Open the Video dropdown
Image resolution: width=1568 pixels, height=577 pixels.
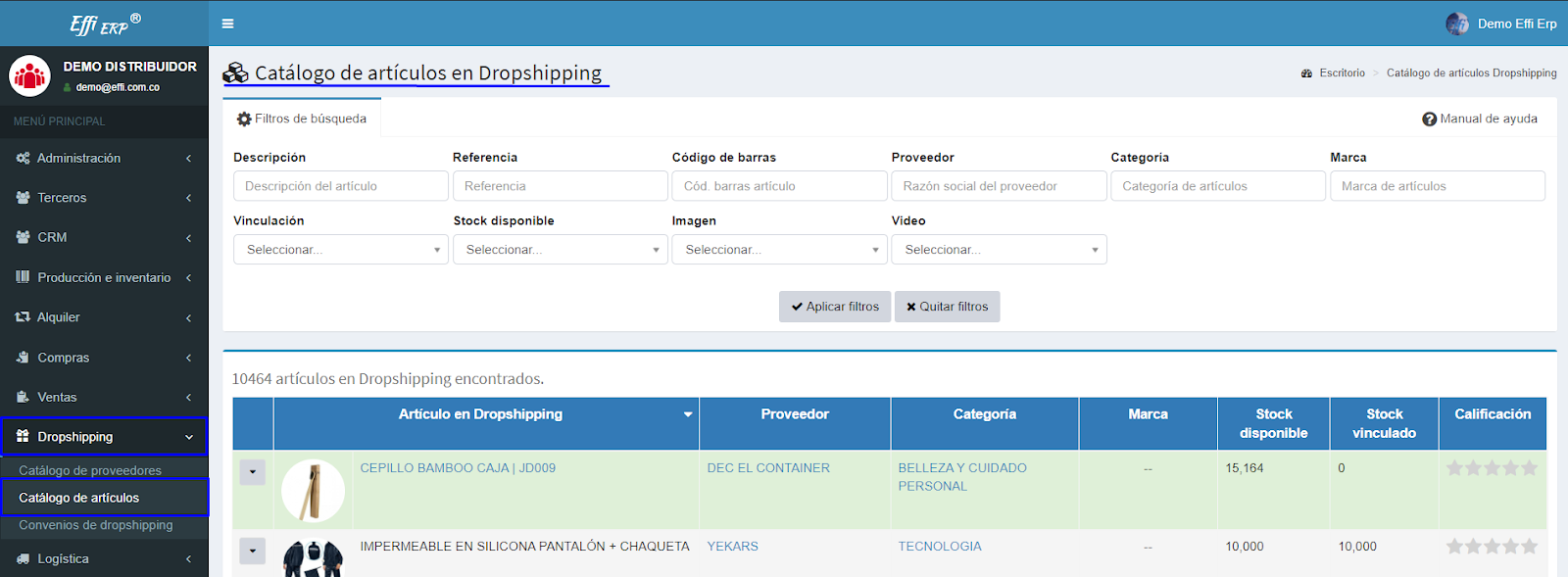point(999,250)
